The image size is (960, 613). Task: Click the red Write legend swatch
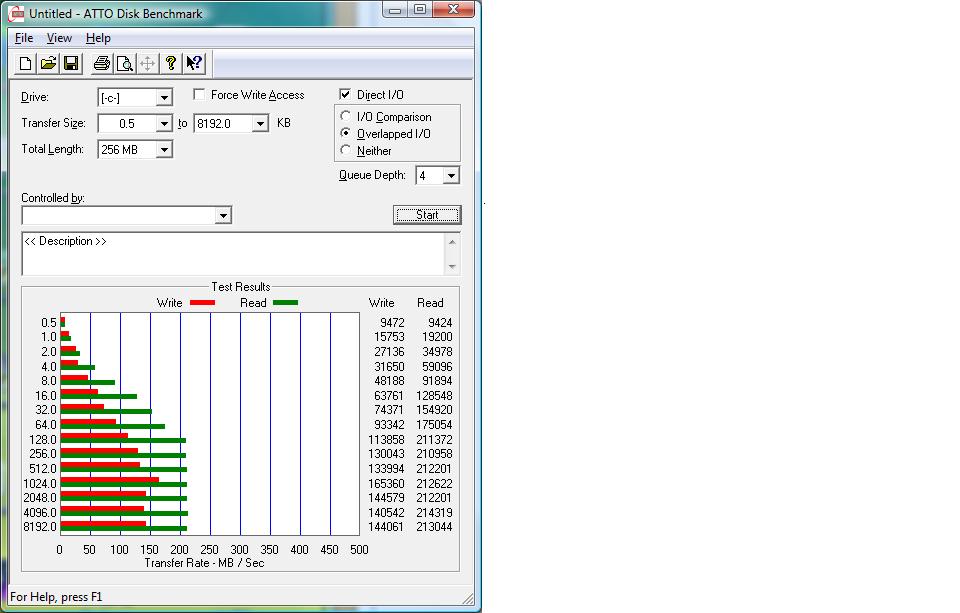(x=202, y=303)
